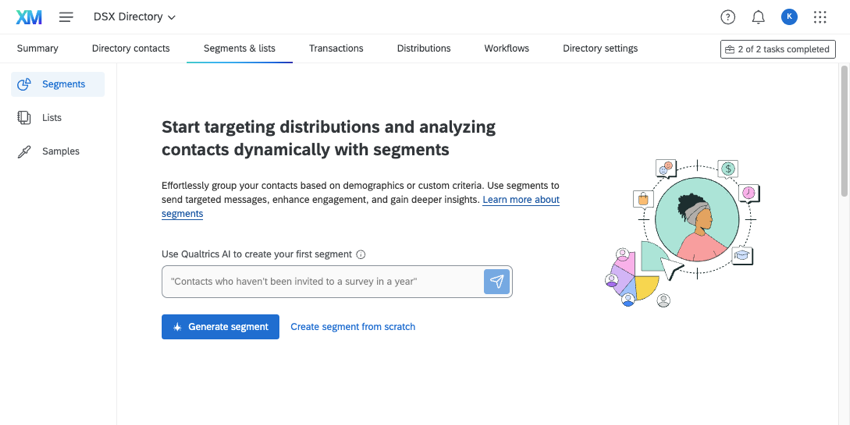Click the briefcase icon in tasks completed
The height and width of the screenshot is (425, 850).
pyautogui.click(x=730, y=49)
